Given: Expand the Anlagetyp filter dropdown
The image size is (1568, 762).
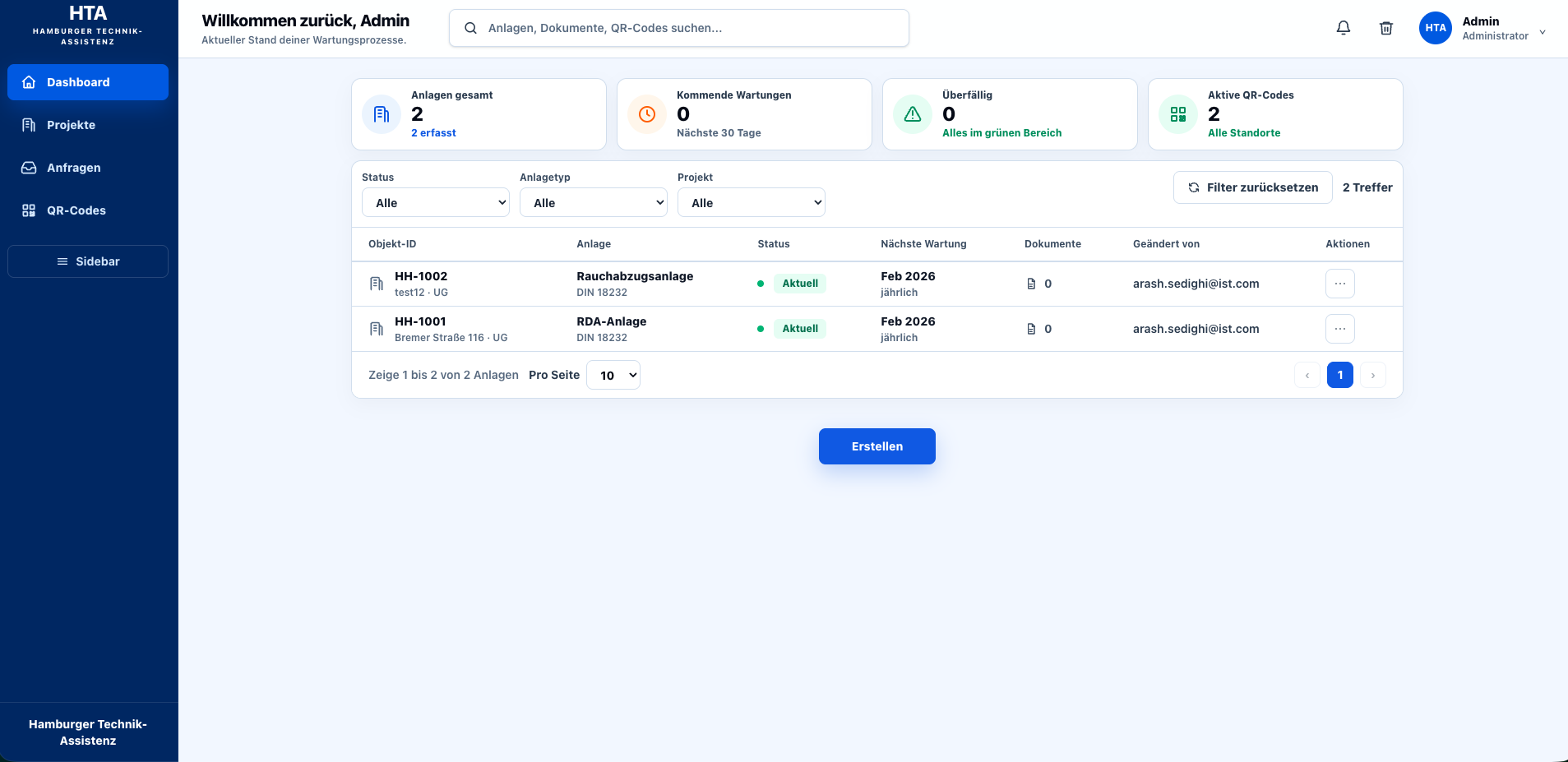Looking at the screenshot, I should pyautogui.click(x=594, y=202).
